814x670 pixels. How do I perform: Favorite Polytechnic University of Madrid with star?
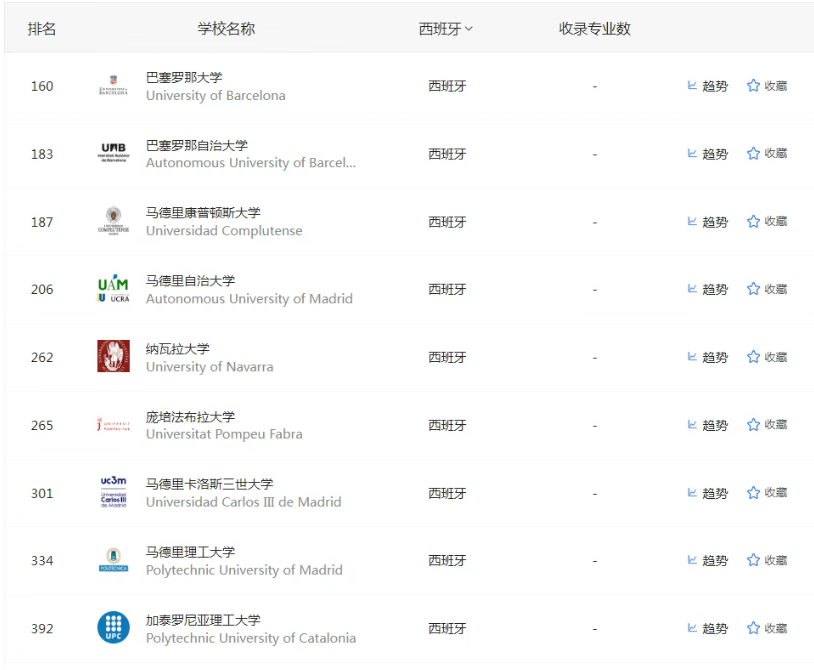pyautogui.click(x=767, y=560)
